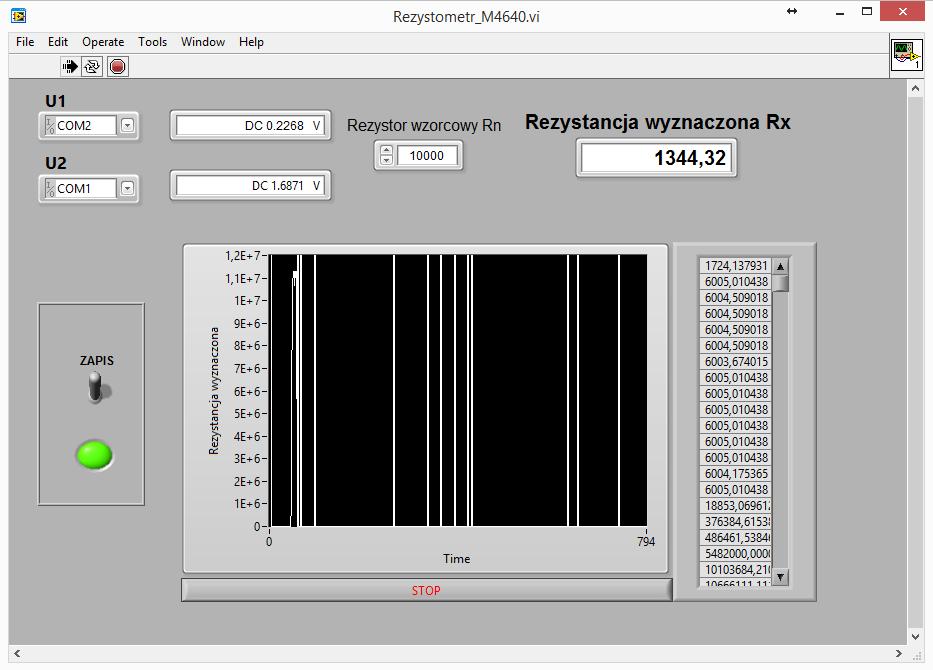Open the Operate menu

click(x=103, y=42)
